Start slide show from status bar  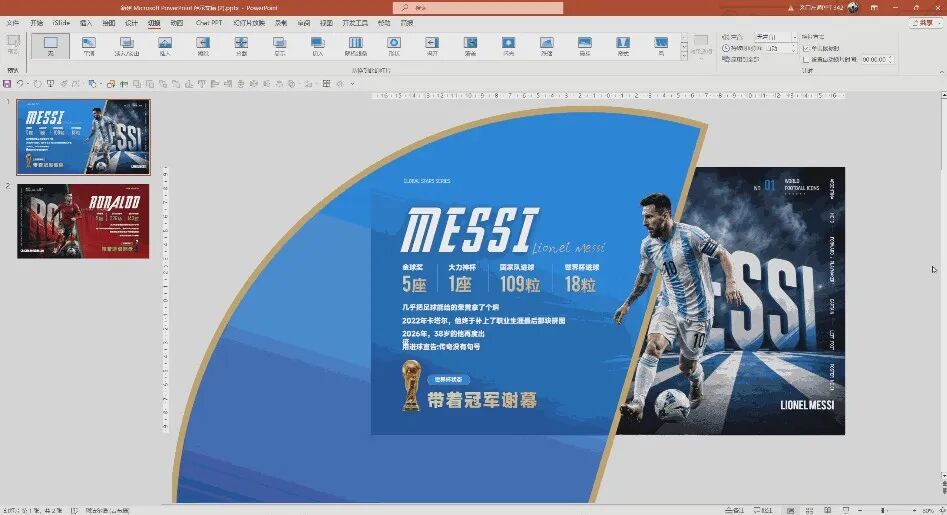[846, 510]
